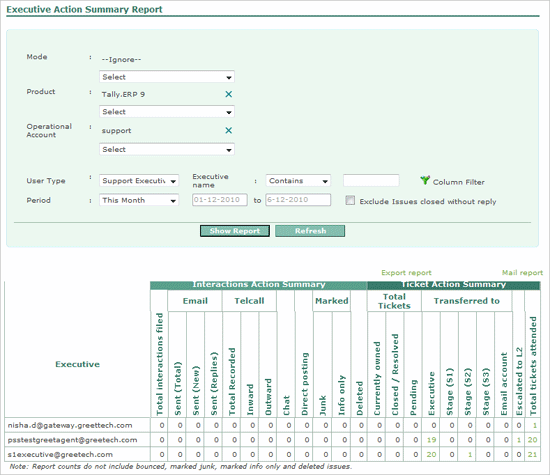The height and width of the screenshot is (475, 550).
Task: Click Total interactions filed column header
Action: pyautogui.click(x=160, y=364)
